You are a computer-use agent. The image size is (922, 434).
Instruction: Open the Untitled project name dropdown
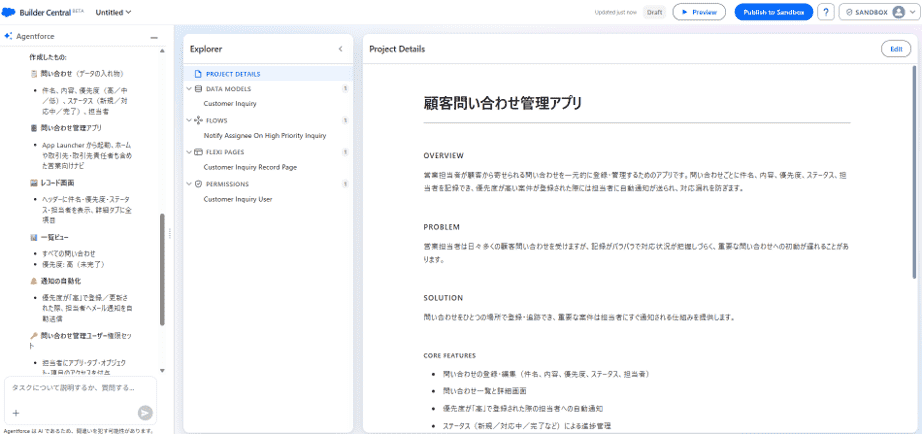point(113,12)
